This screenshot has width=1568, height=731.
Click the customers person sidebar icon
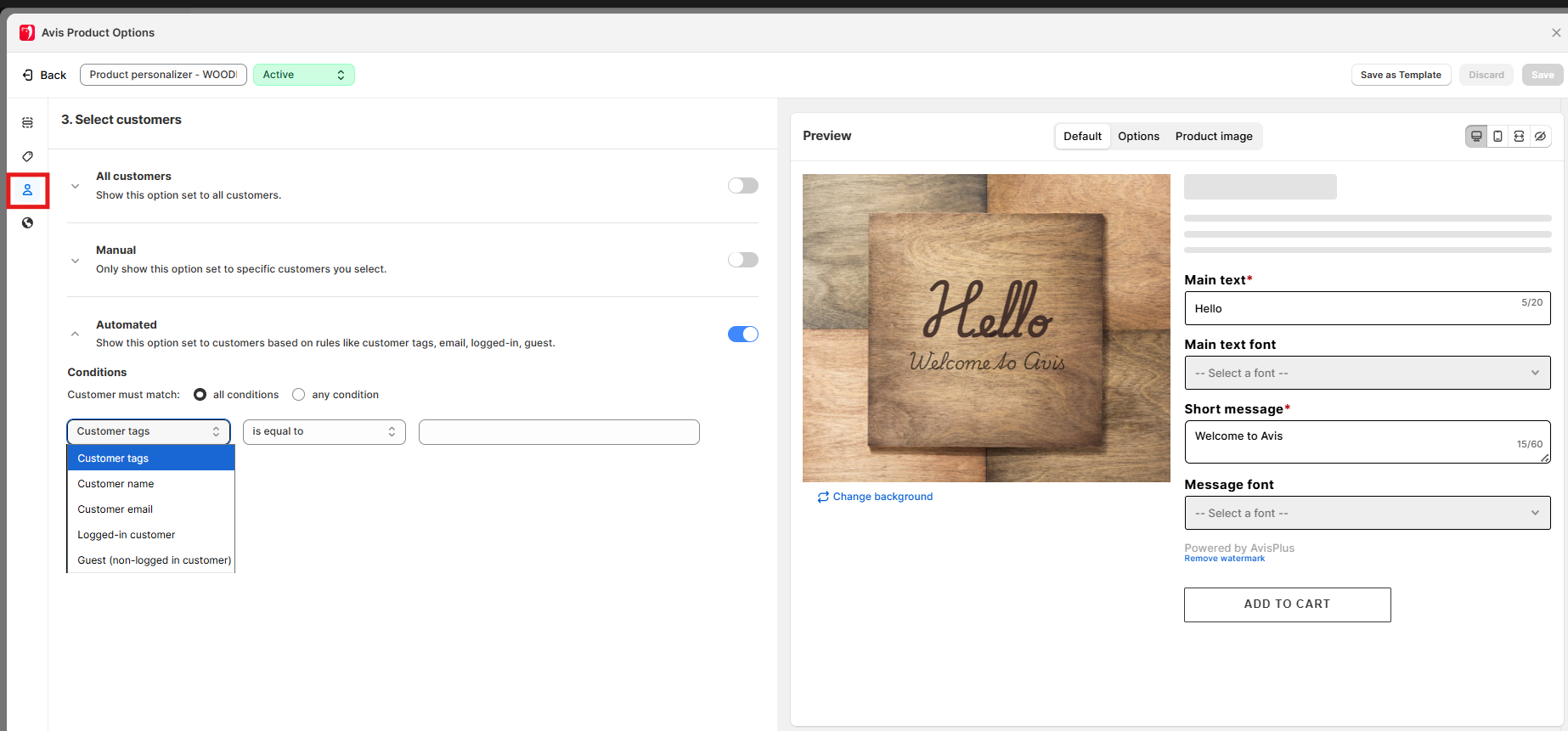coord(27,190)
